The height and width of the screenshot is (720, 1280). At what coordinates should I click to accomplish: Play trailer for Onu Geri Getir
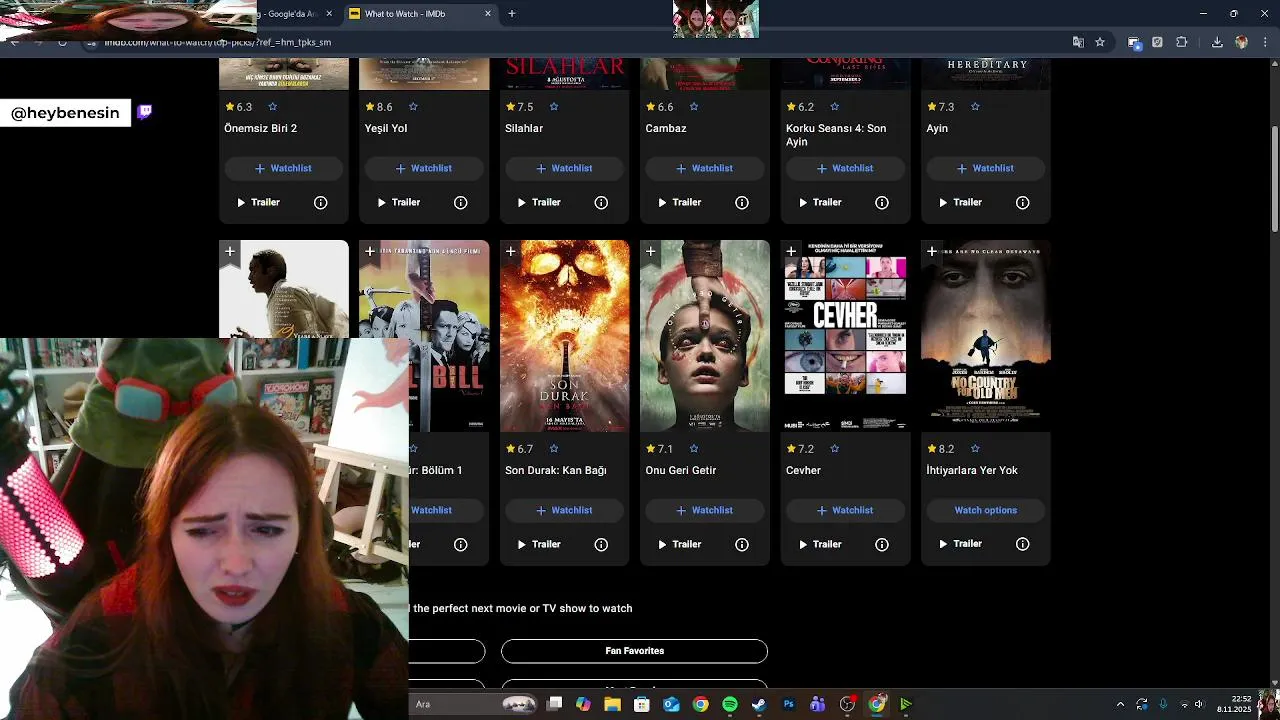coord(679,544)
